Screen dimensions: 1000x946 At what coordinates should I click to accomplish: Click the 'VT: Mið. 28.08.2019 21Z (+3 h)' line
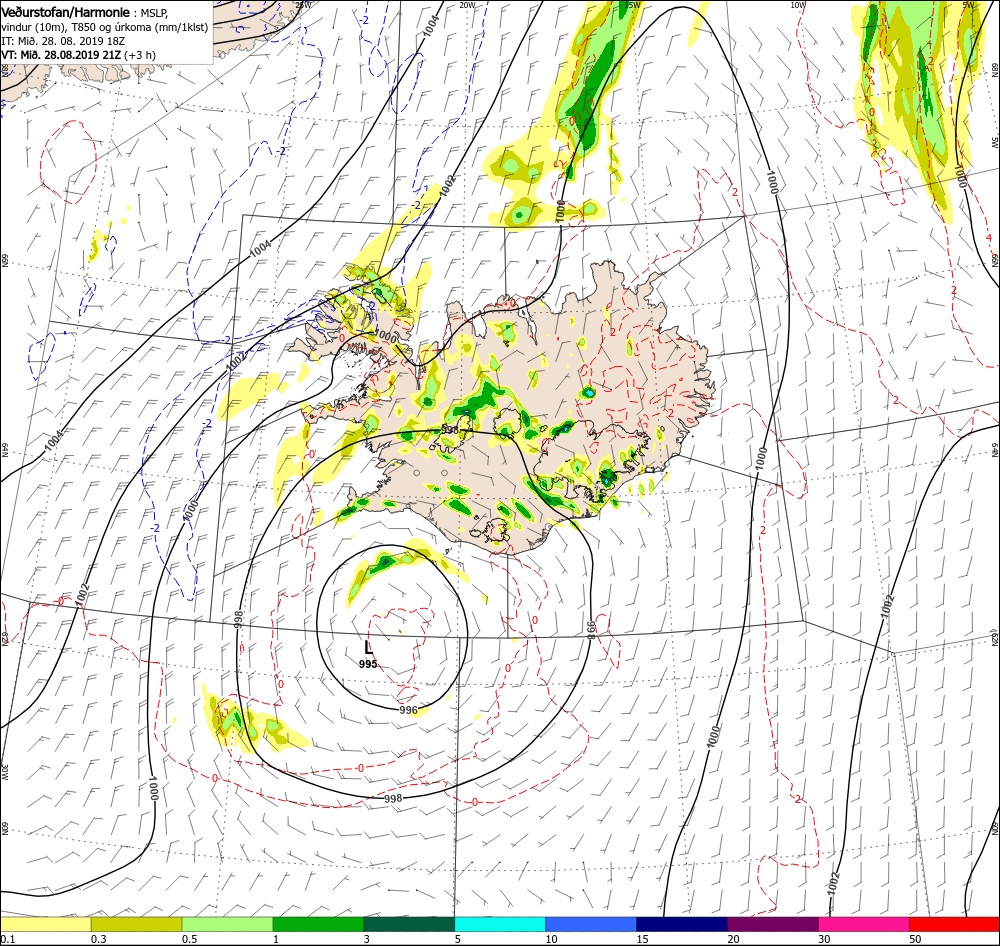coord(78,55)
